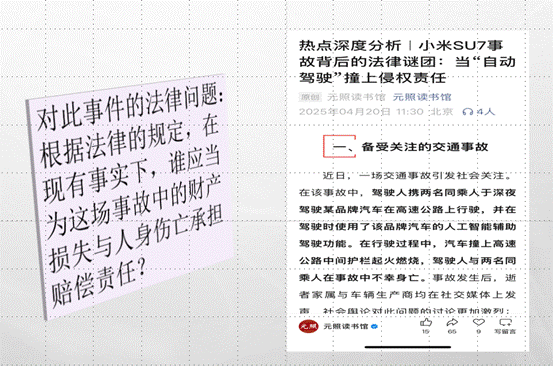The width and height of the screenshot is (553, 366).
Task: Click the red box around 一、
Action: (339, 146)
